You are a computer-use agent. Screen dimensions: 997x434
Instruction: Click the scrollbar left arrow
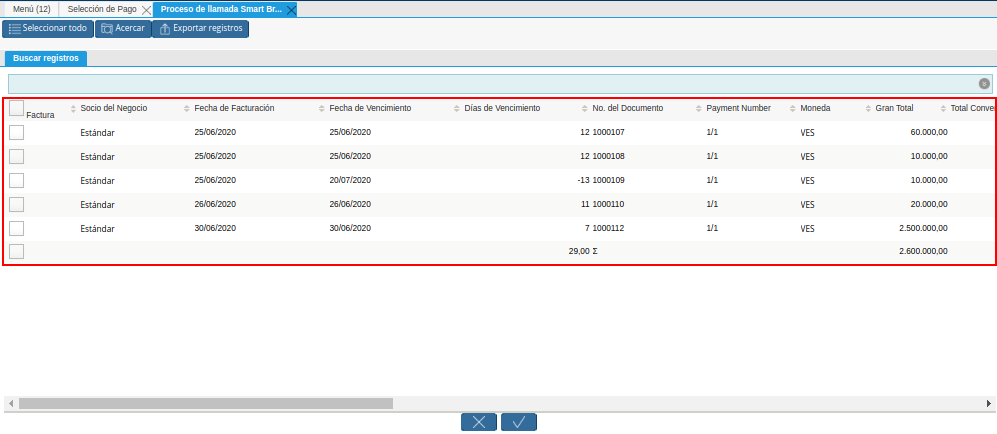(11, 403)
